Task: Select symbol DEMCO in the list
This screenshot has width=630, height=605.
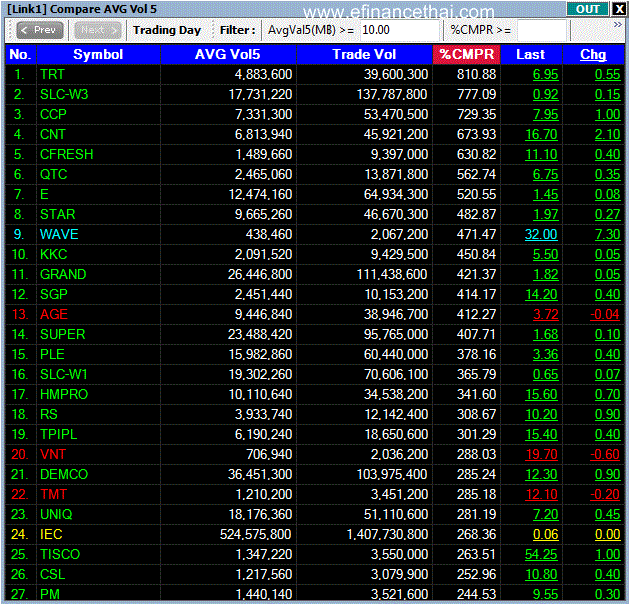Action: point(64,474)
